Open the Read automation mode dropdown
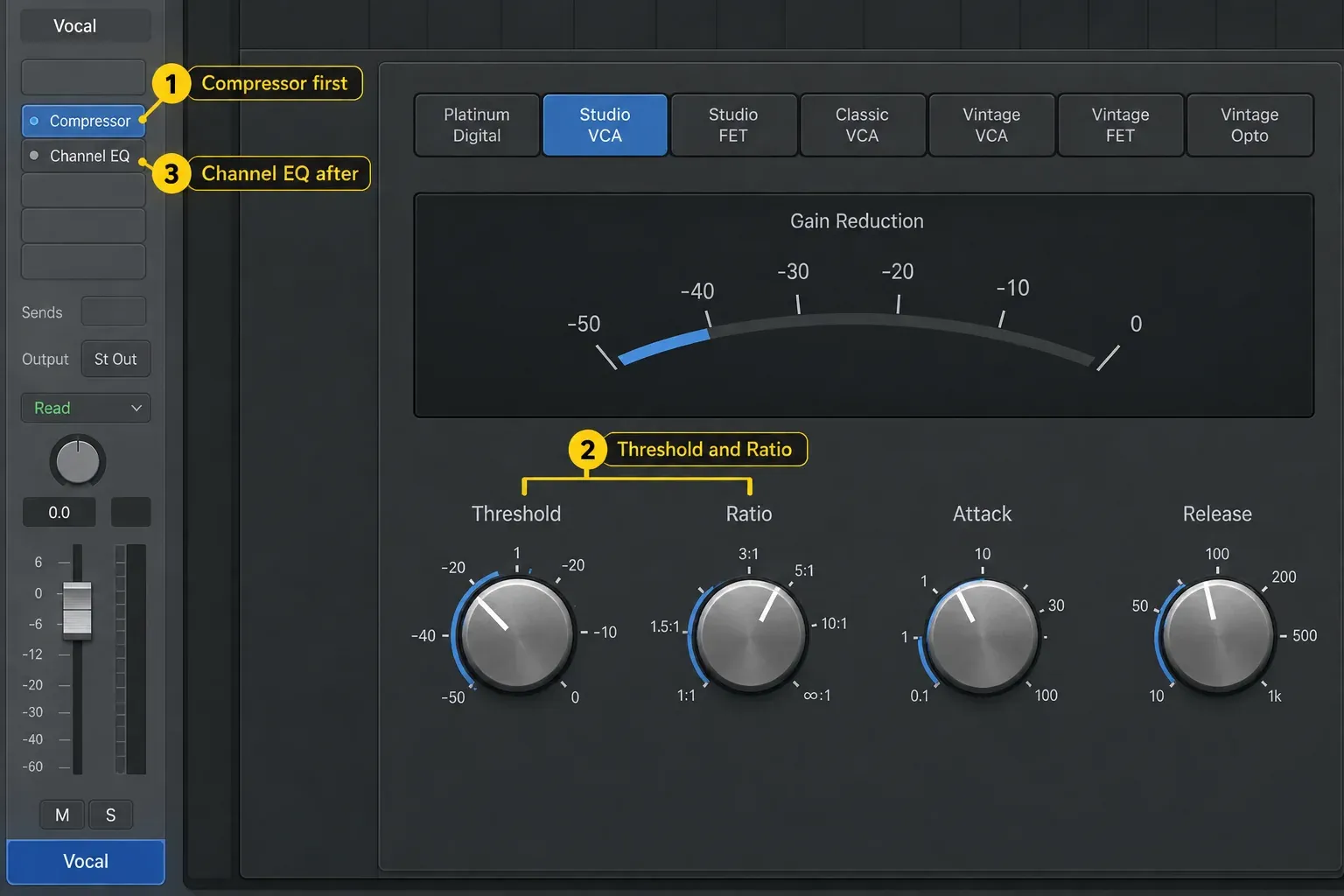Viewport: 1344px width, 896px height. point(85,408)
